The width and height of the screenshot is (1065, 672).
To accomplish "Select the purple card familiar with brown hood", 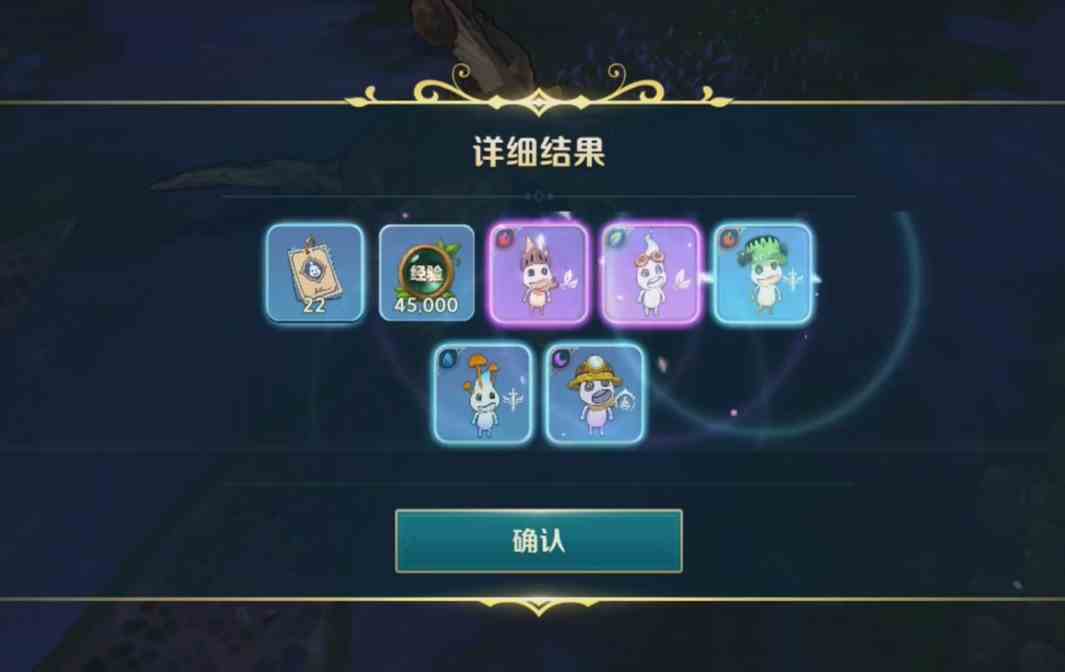I will [x=539, y=273].
